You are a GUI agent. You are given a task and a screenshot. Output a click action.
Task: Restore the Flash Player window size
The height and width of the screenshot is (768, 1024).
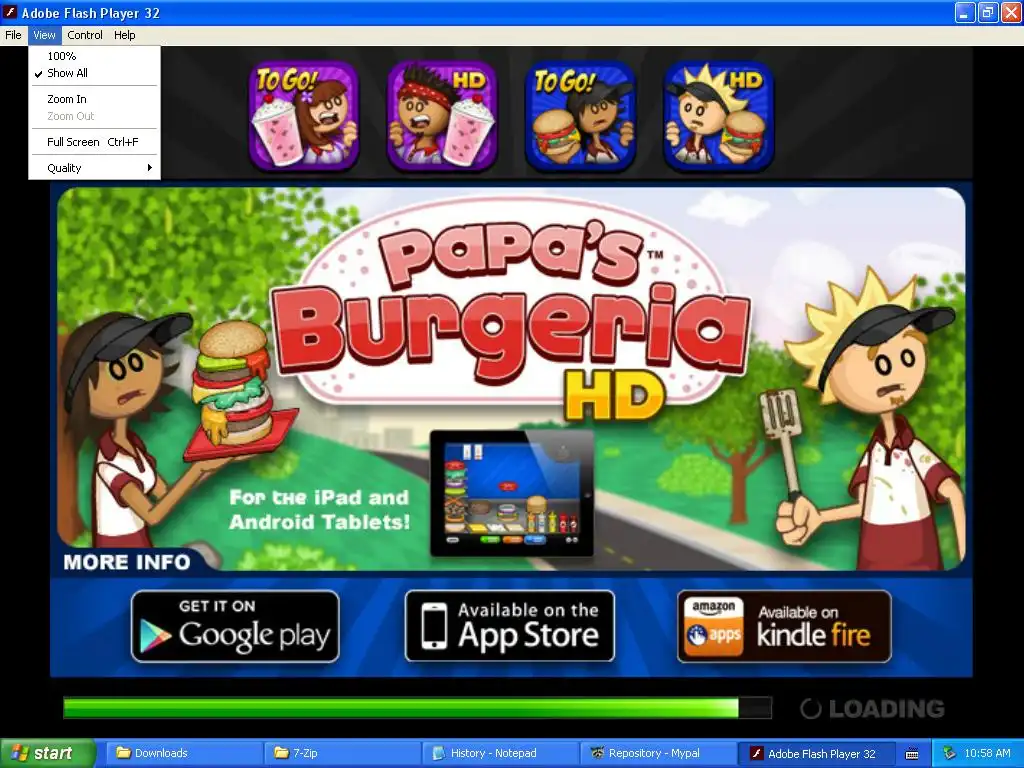(x=988, y=12)
